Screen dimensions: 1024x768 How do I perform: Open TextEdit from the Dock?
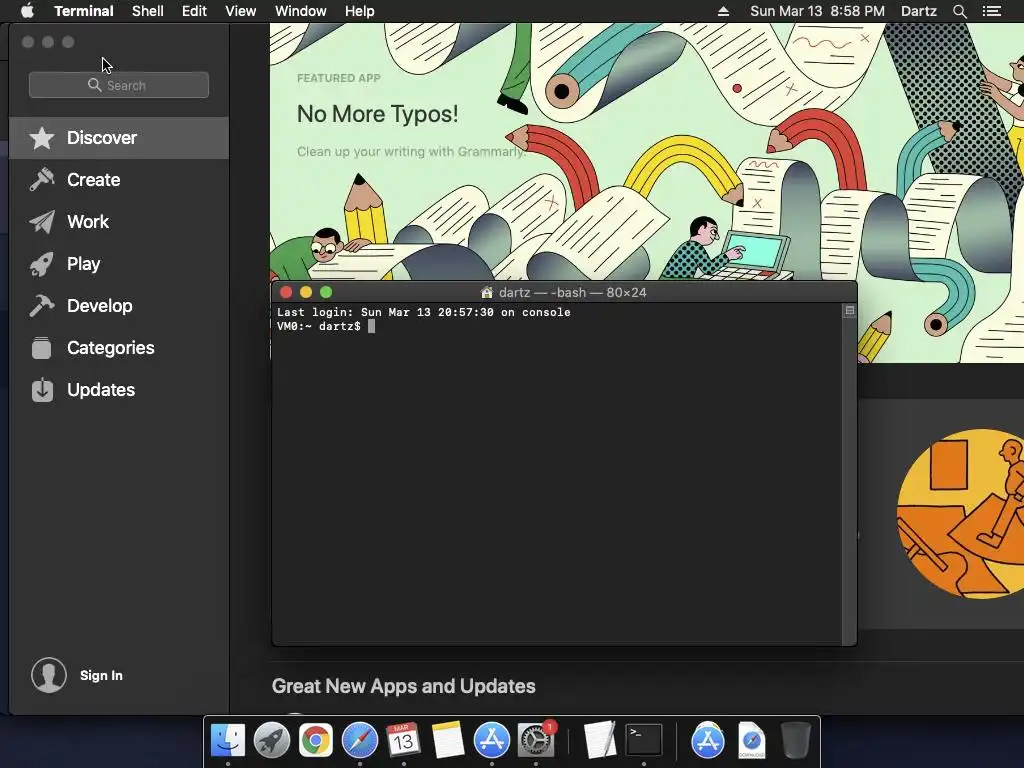click(600, 740)
